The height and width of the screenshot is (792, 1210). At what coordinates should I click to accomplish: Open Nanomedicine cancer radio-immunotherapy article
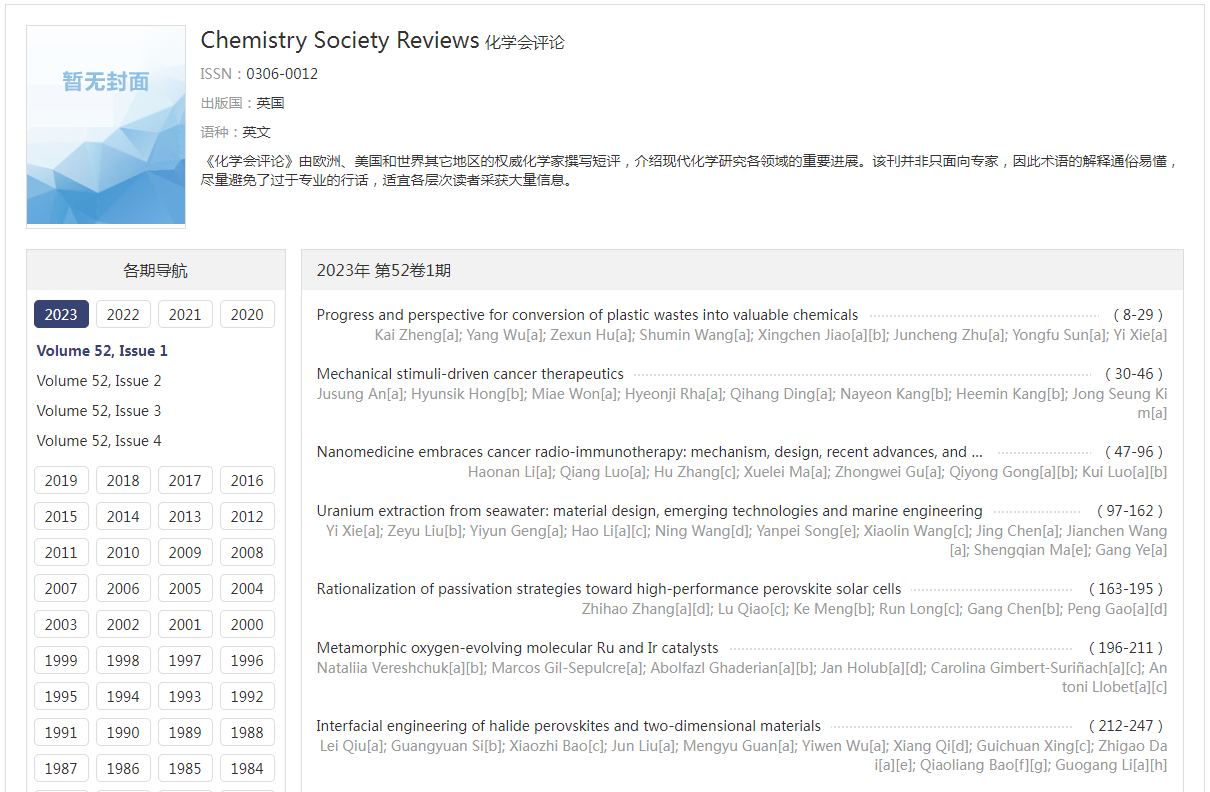pos(649,452)
